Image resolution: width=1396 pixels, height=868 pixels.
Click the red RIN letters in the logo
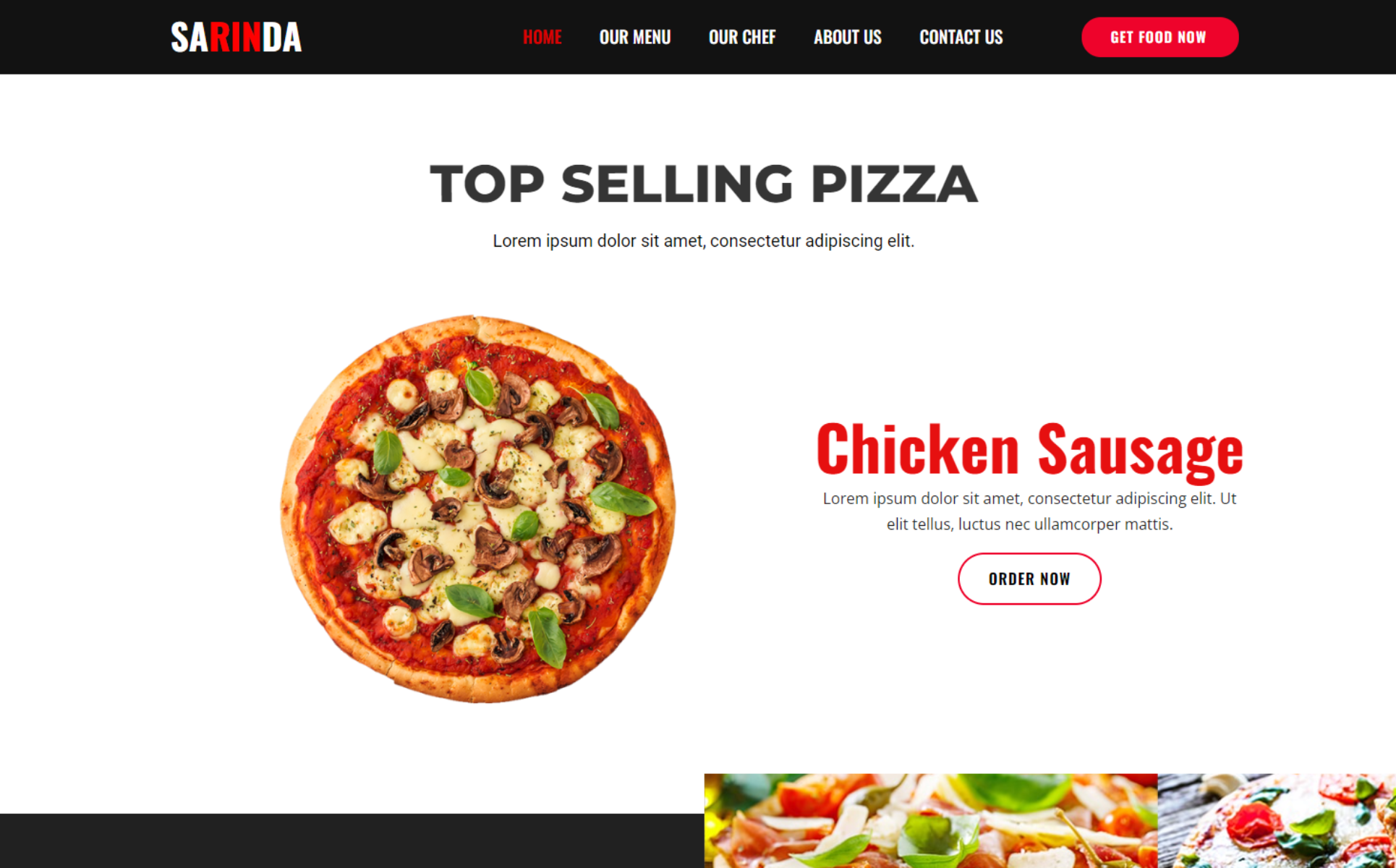236,37
